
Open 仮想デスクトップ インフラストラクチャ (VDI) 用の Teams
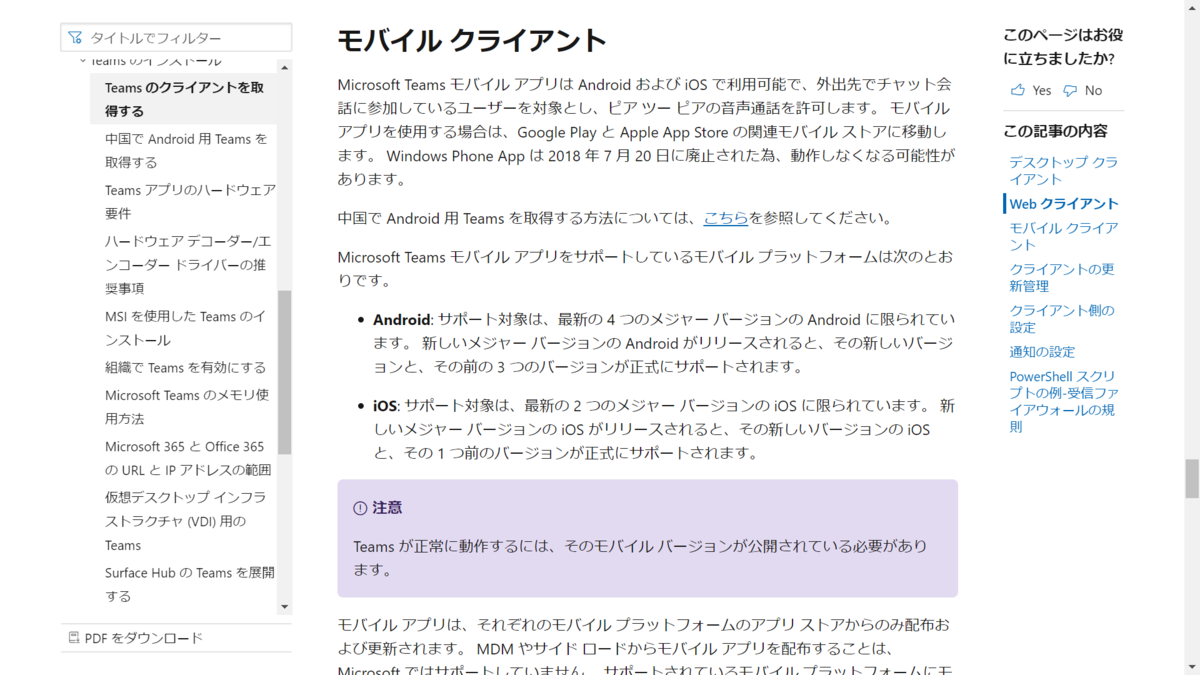pyautogui.click(x=185, y=521)
